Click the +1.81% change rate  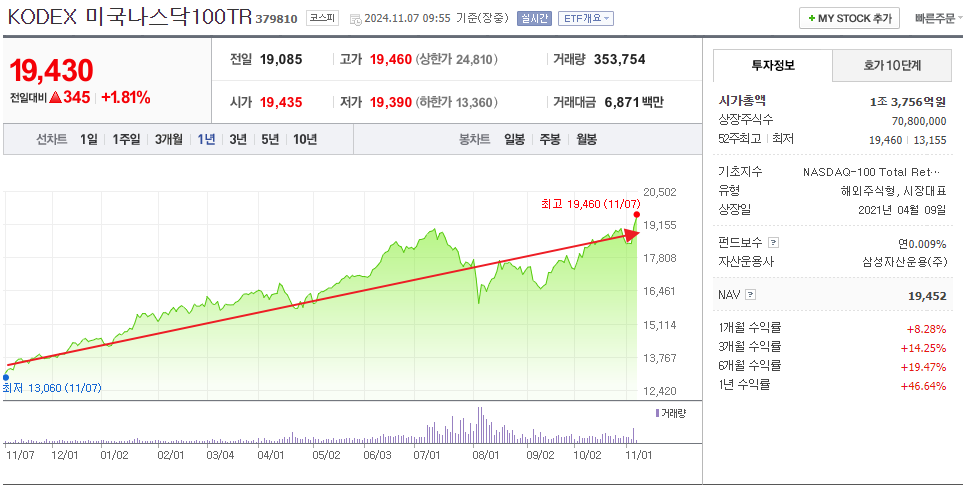point(125,97)
